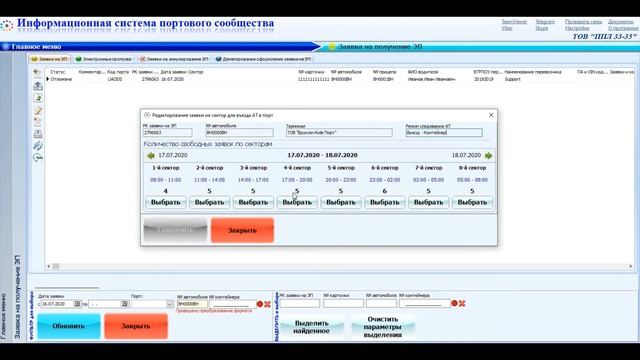Open the vertical Главное меню side tab
Viewport: 640px width, 360px height.
coord(4,316)
